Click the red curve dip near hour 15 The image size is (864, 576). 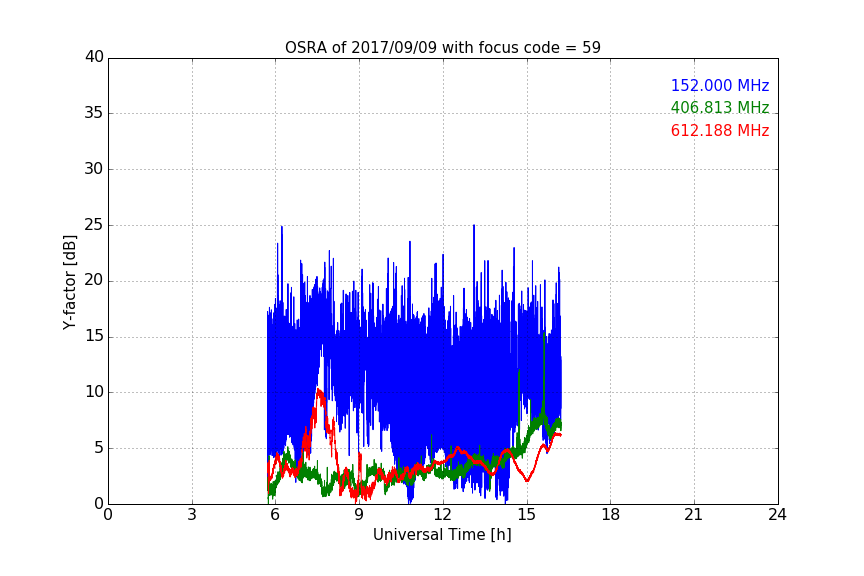527,480
